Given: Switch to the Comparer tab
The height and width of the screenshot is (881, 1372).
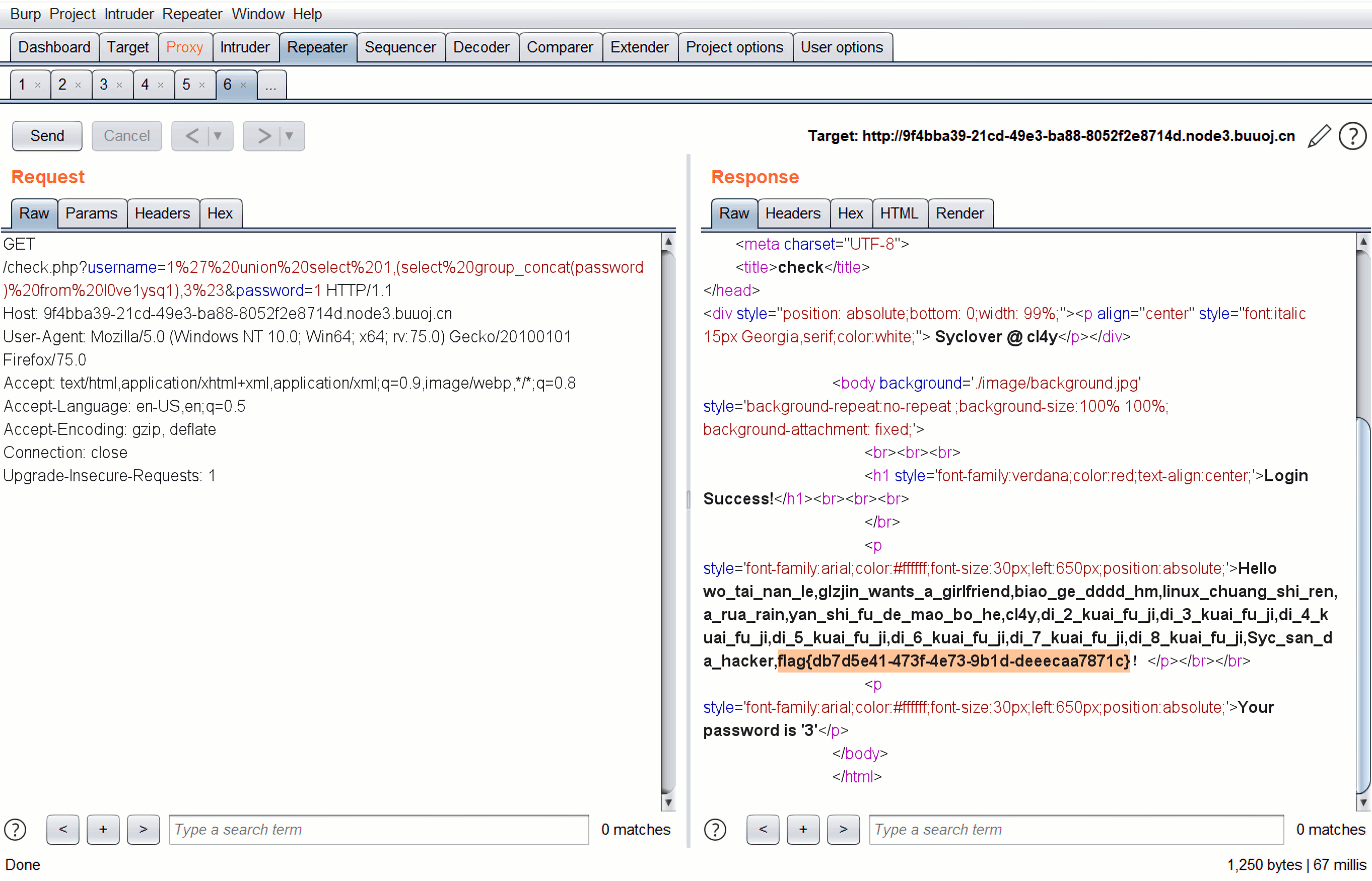Looking at the screenshot, I should point(560,47).
